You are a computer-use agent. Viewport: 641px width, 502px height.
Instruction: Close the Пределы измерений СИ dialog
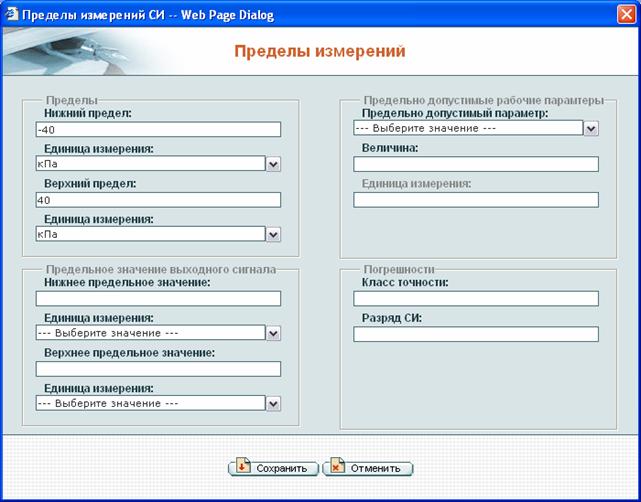pos(626,15)
